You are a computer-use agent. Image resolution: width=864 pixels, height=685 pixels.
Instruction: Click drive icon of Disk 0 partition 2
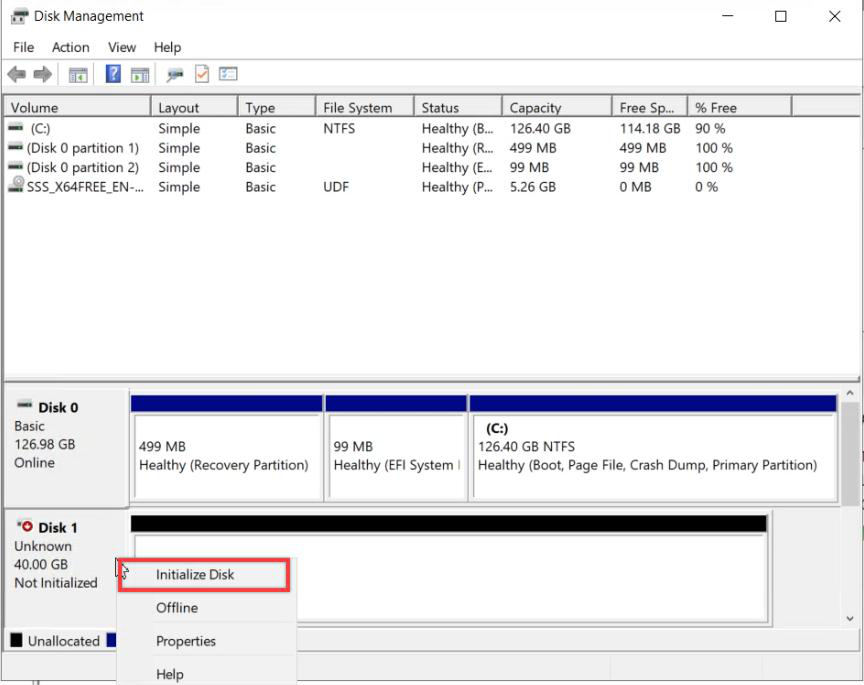point(16,167)
